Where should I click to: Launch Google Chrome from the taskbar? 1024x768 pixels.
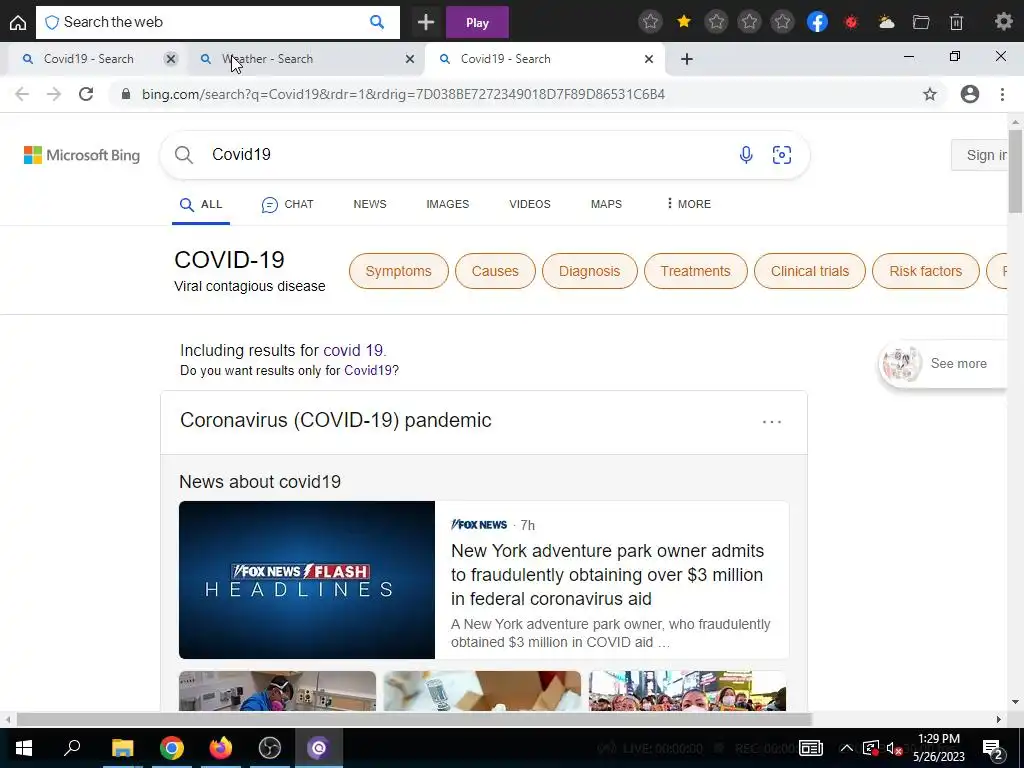pyautogui.click(x=172, y=748)
